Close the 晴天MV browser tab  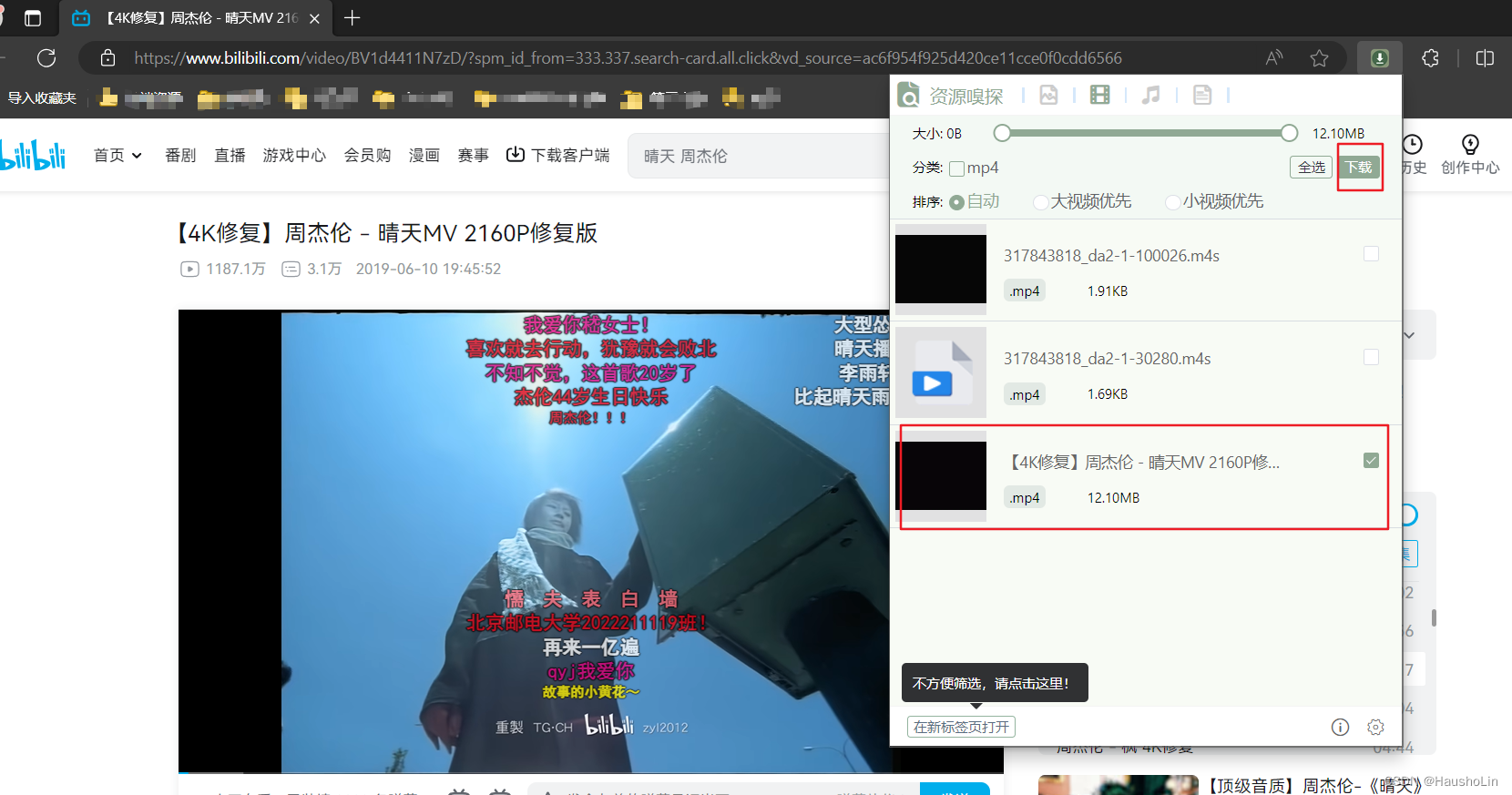tap(314, 18)
